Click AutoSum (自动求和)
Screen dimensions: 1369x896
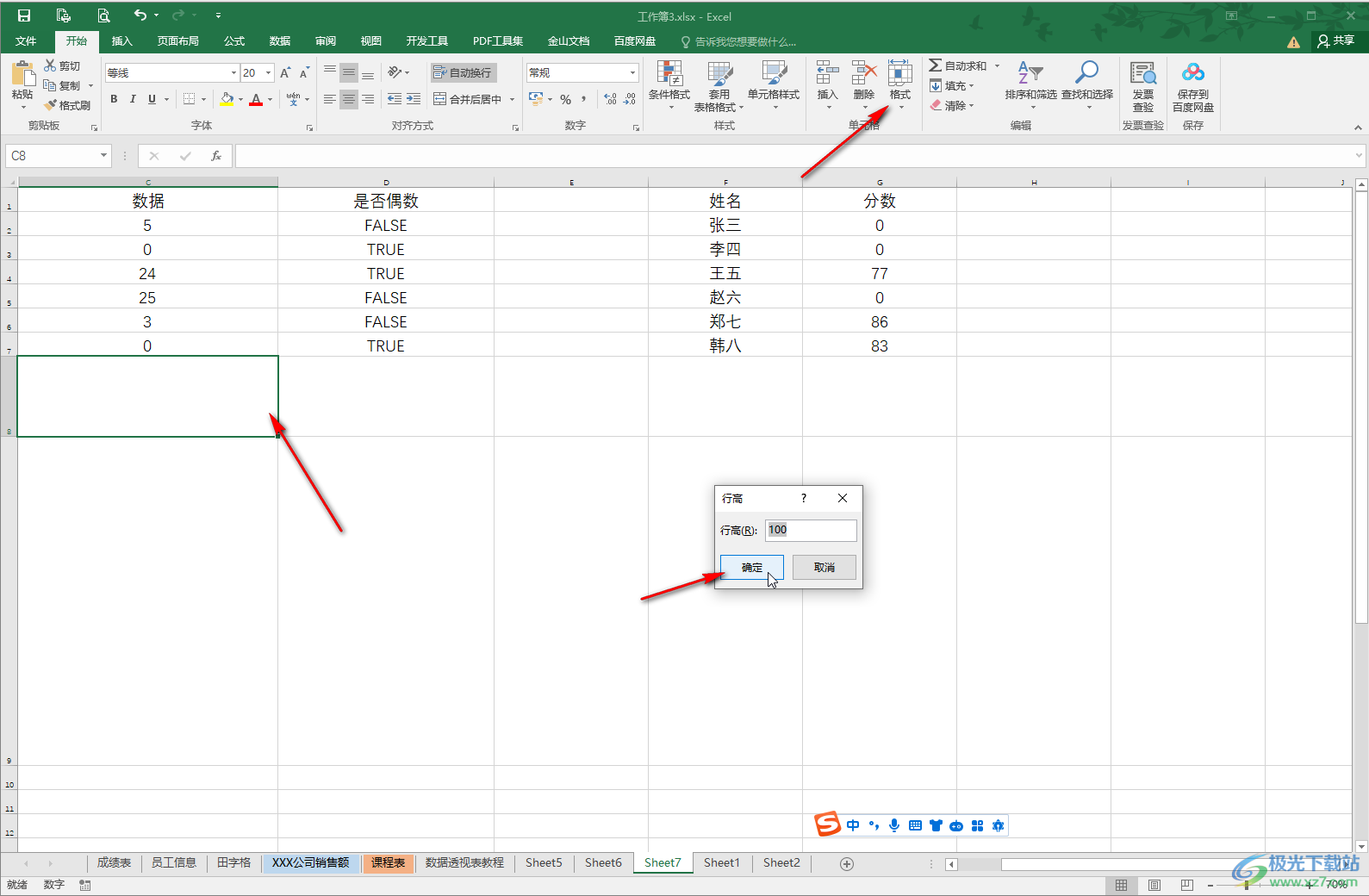(958, 65)
